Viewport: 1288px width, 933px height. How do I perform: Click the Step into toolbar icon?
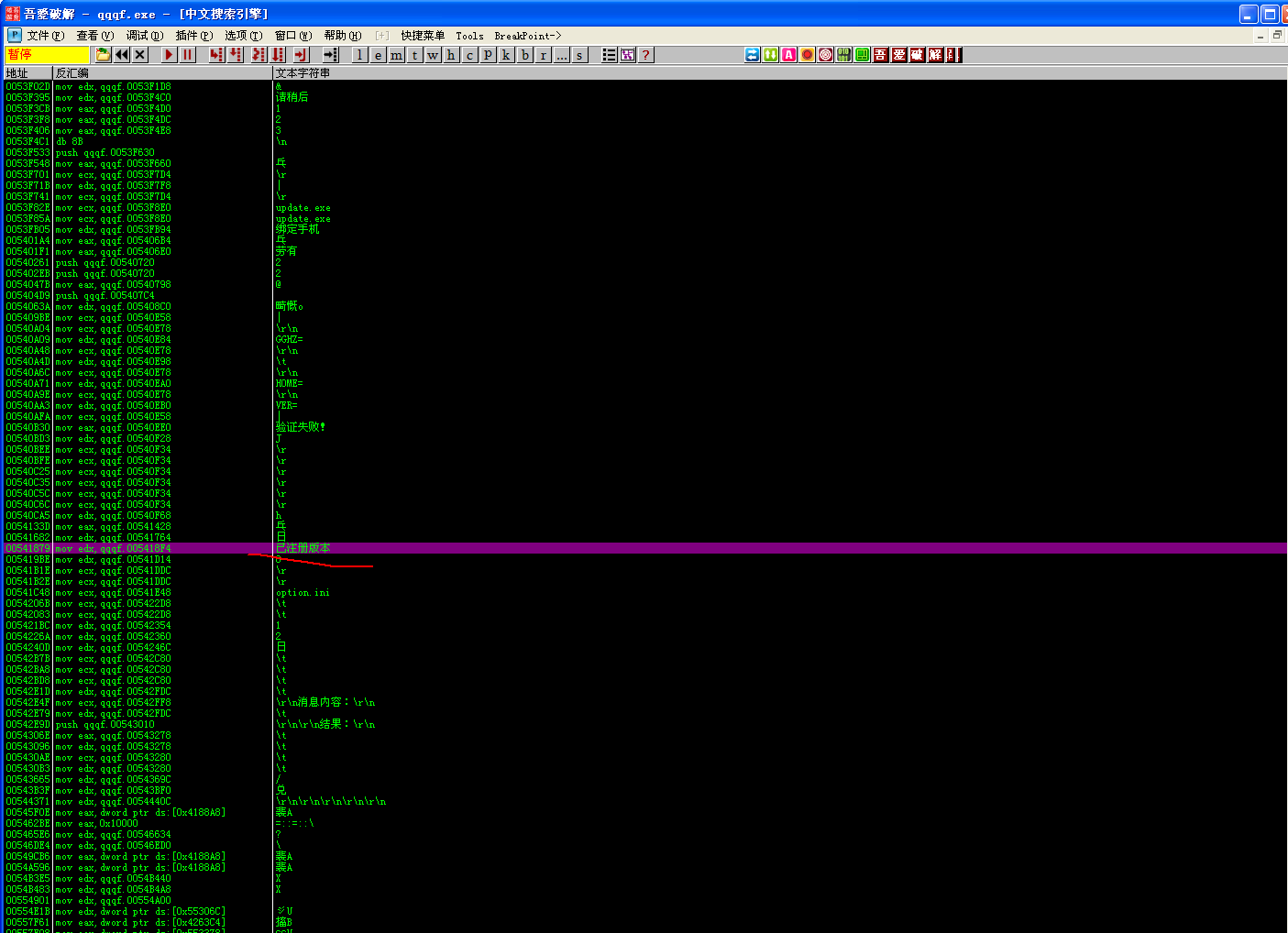point(216,55)
